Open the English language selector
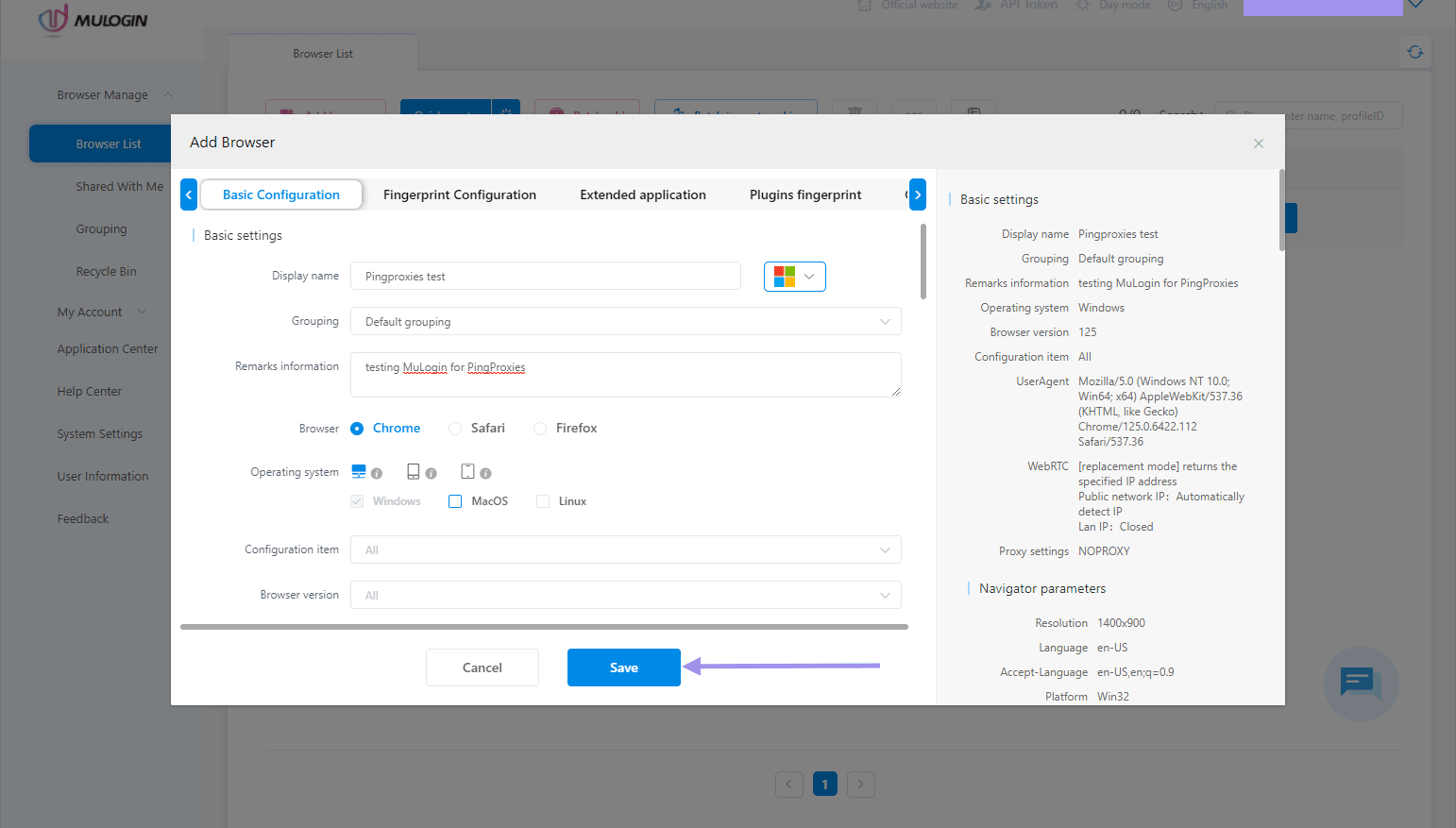1456x828 pixels. click(x=1198, y=5)
